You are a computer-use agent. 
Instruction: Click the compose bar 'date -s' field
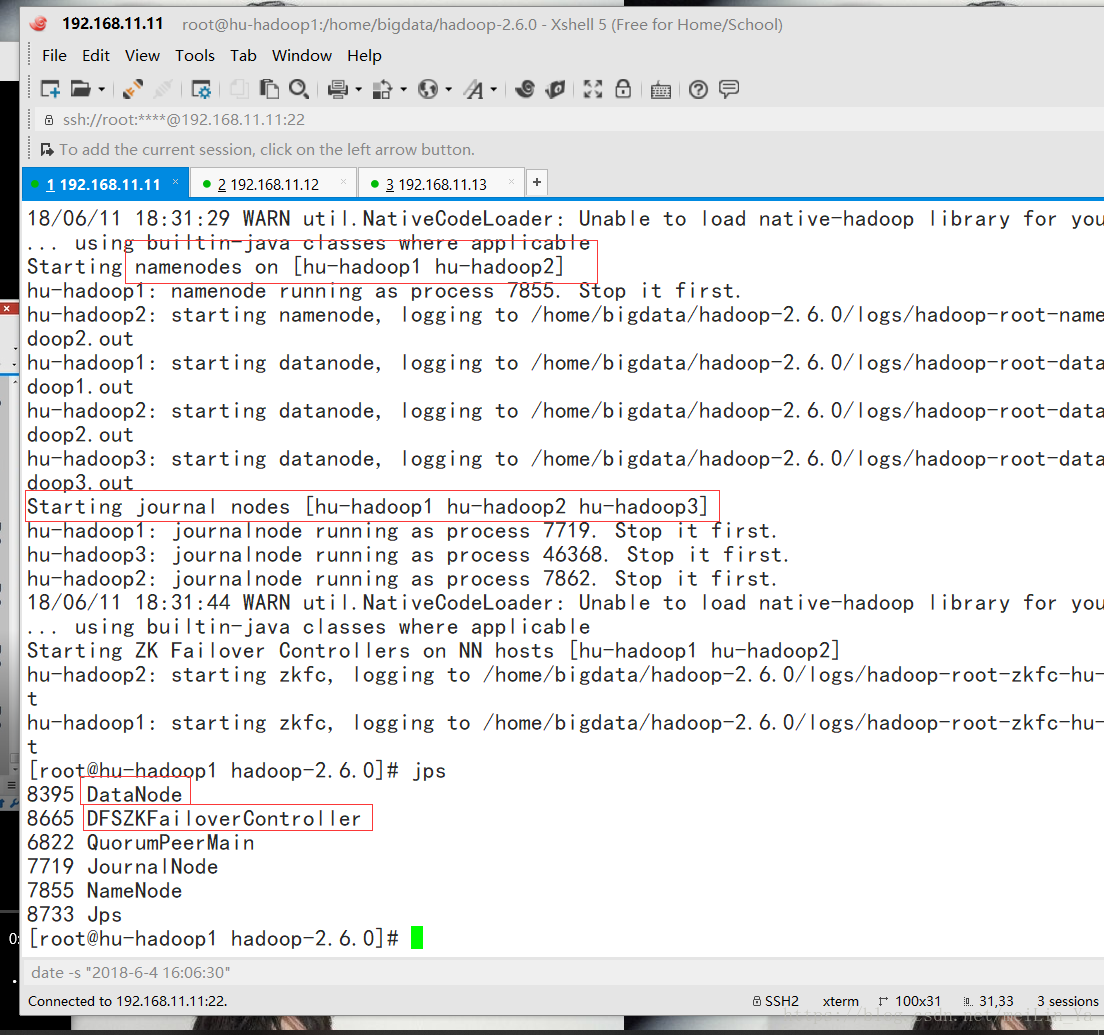pos(563,972)
